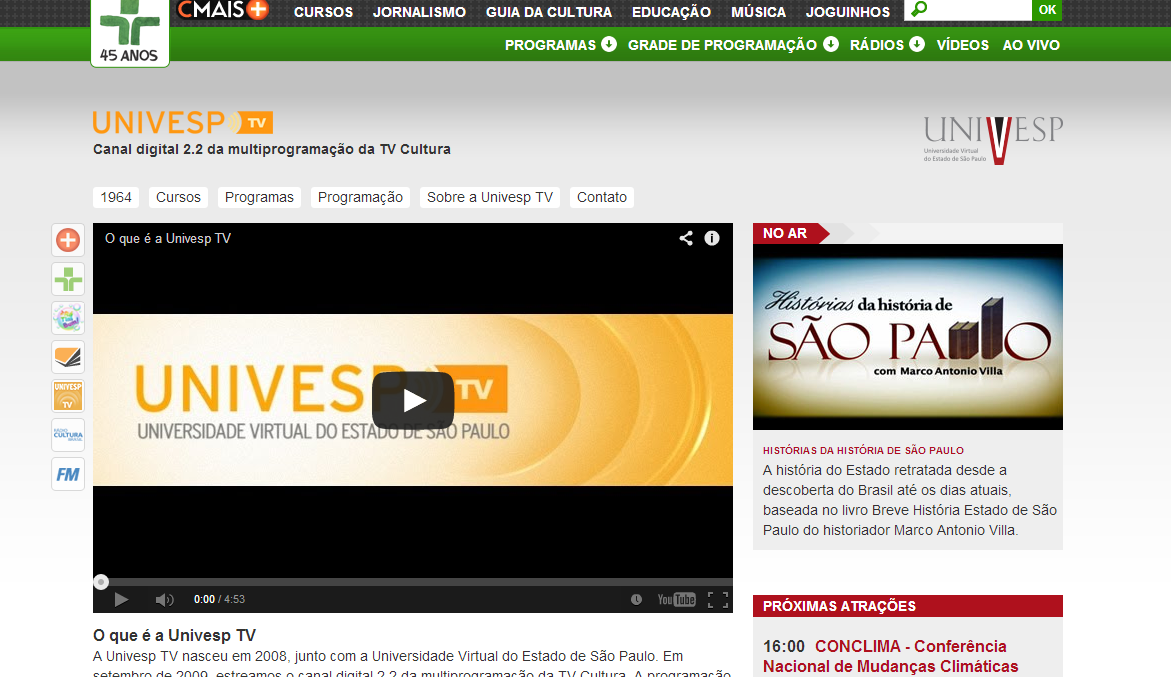Select the 1964 tab
Viewport: 1171px width, 677px height.
click(x=116, y=197)
